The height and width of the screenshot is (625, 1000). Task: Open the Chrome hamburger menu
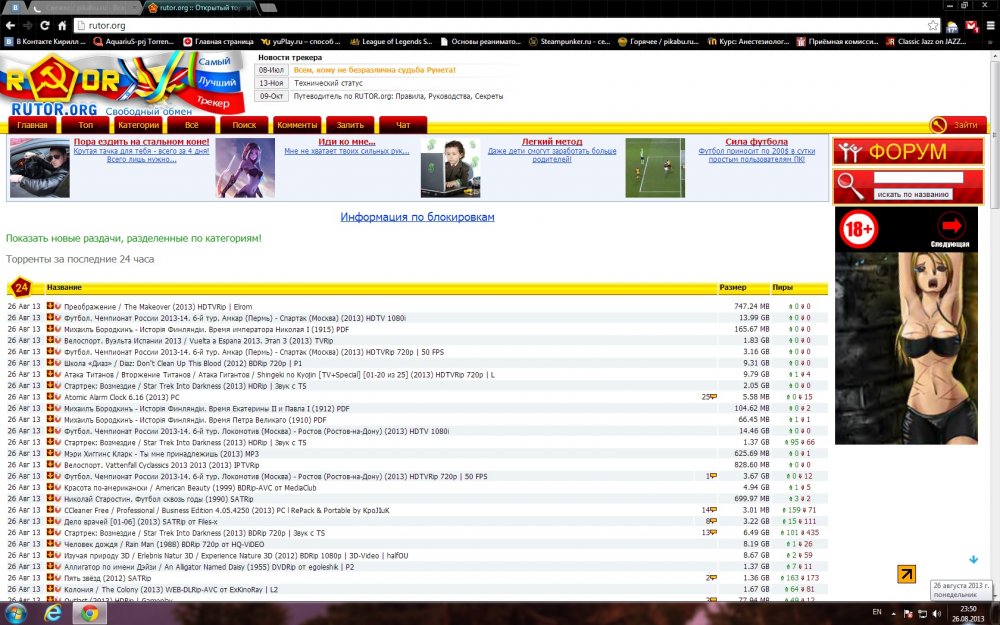tap(990, 26)
